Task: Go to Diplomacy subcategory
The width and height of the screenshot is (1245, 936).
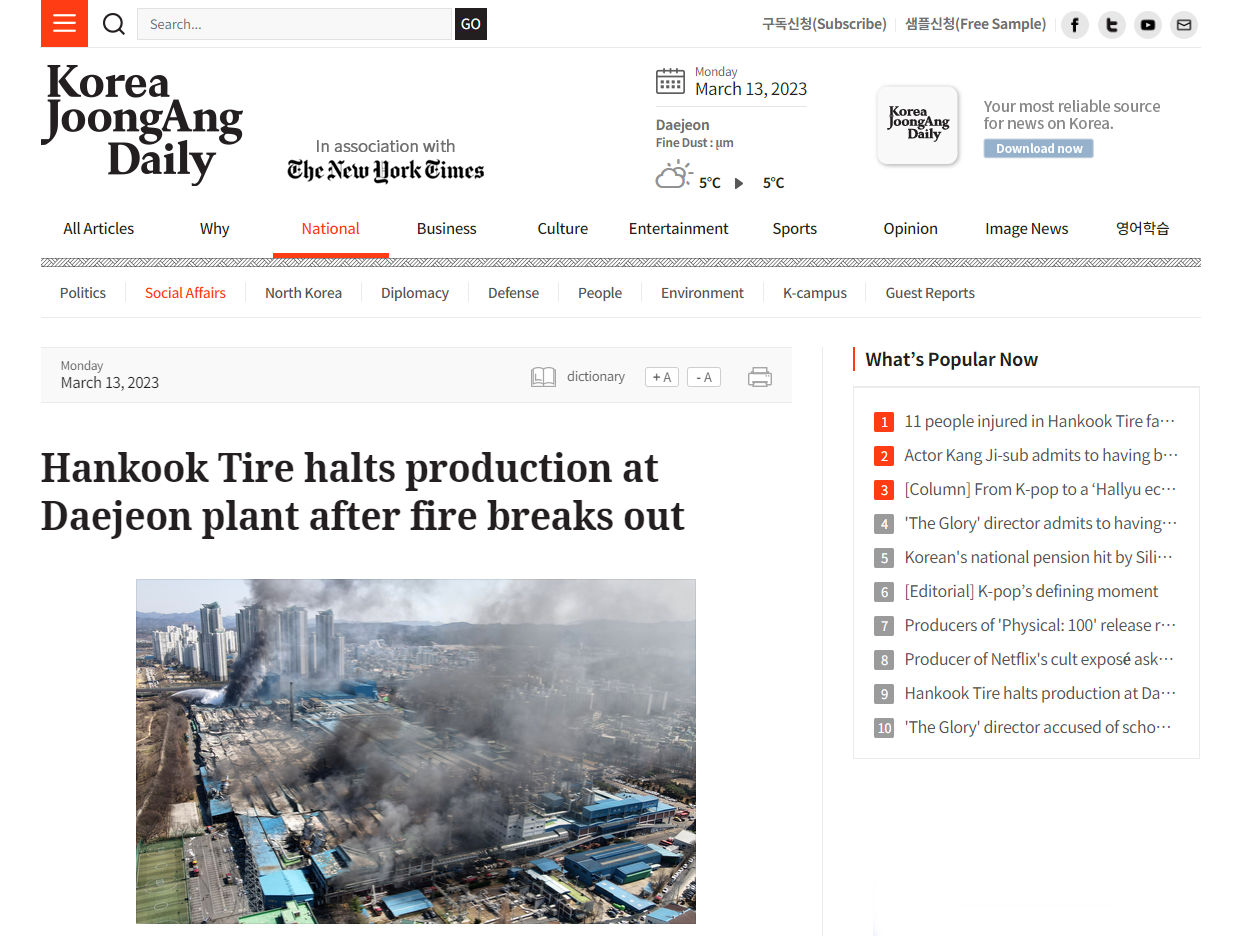Action: [x=415, y=293]
